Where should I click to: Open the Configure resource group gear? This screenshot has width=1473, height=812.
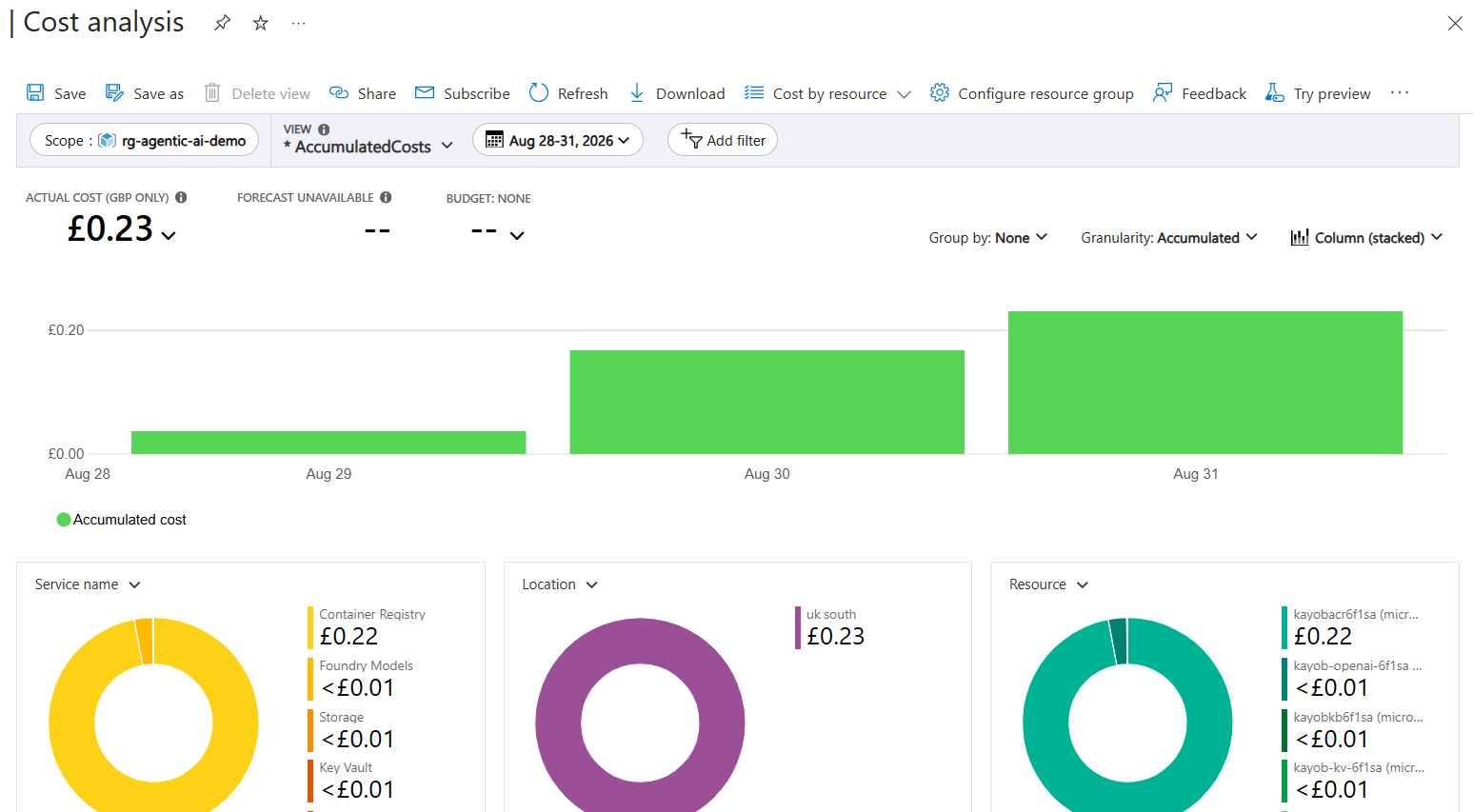940,92
